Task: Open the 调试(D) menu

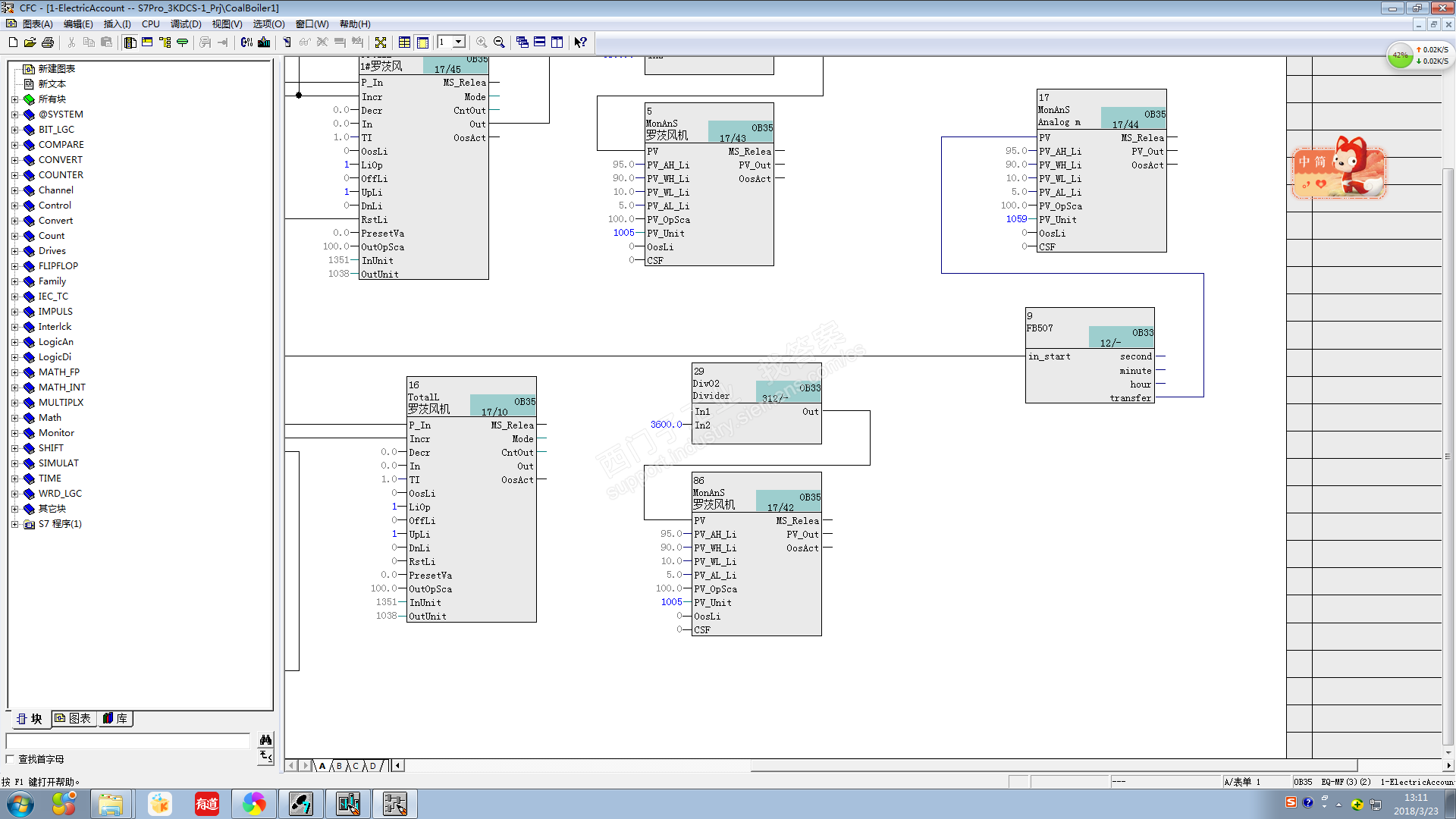Action: [186, 24]
